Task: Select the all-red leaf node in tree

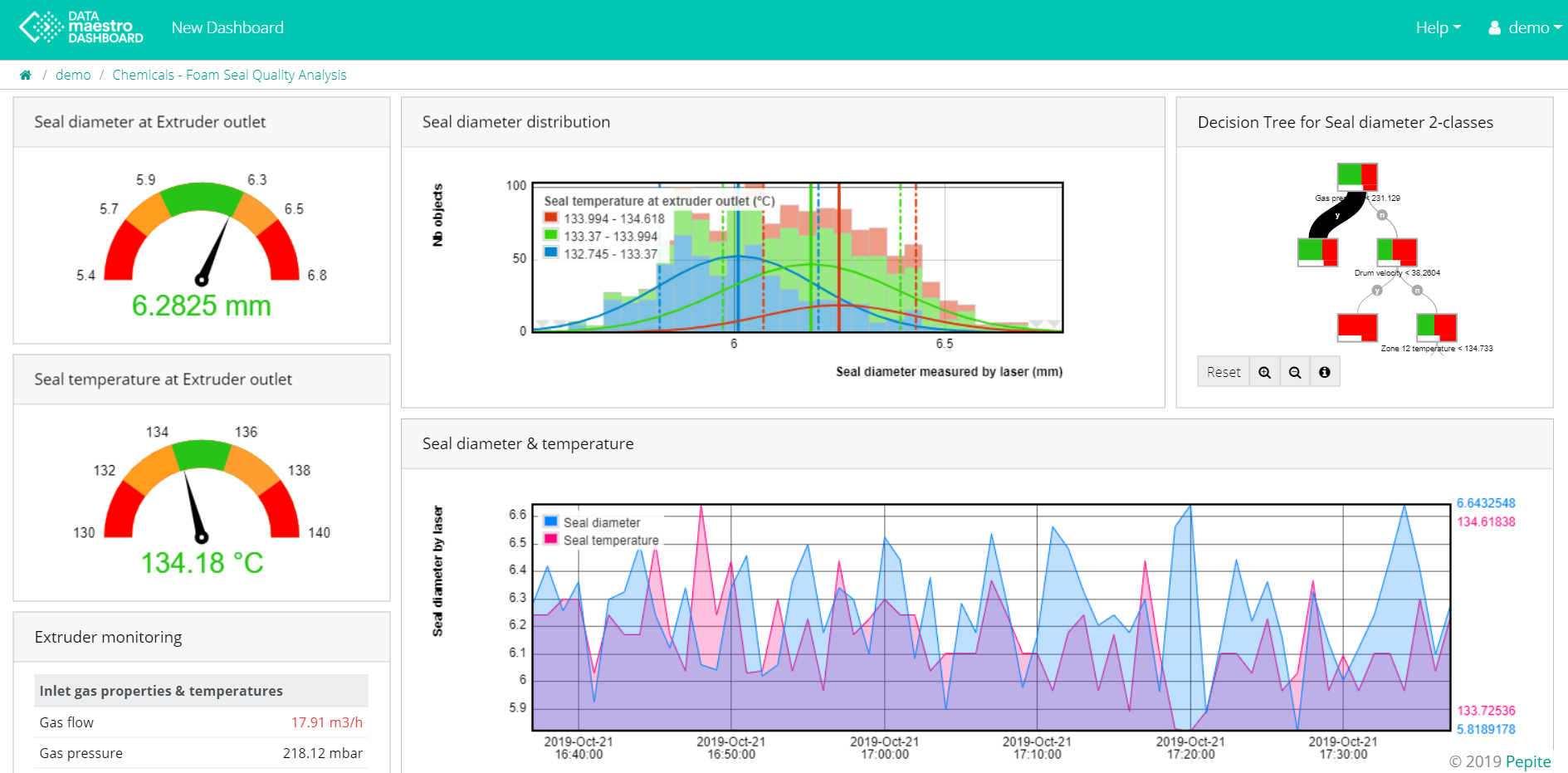Action: 1357,327
